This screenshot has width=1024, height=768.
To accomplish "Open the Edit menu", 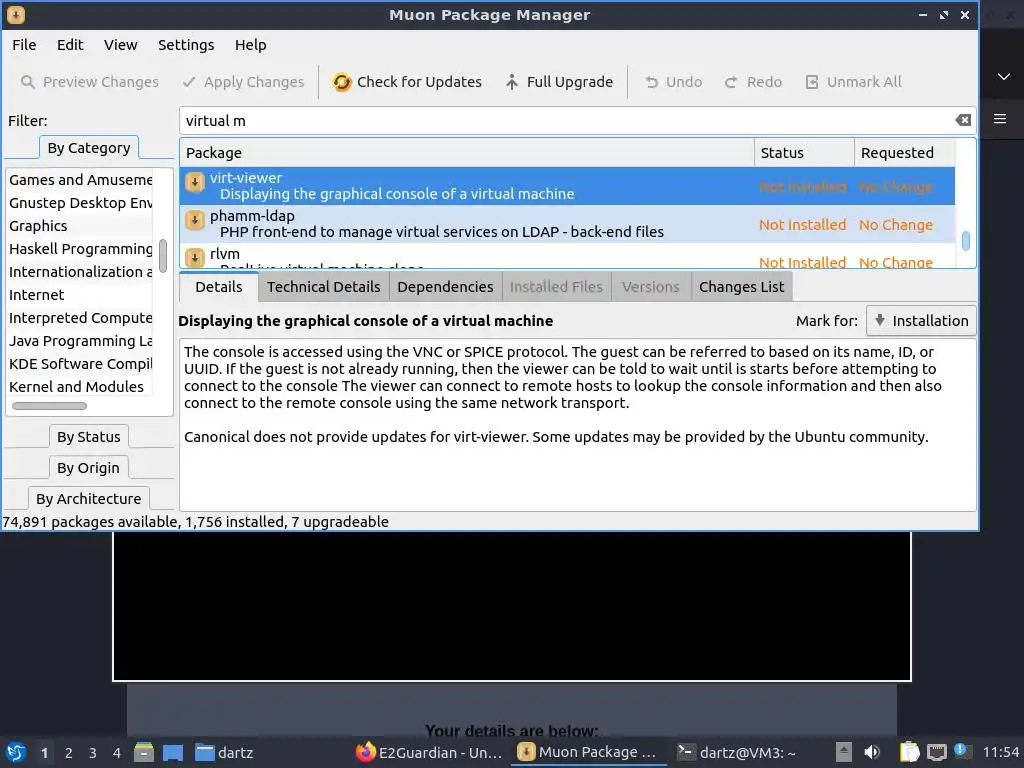I will click(x=70, y=45).
